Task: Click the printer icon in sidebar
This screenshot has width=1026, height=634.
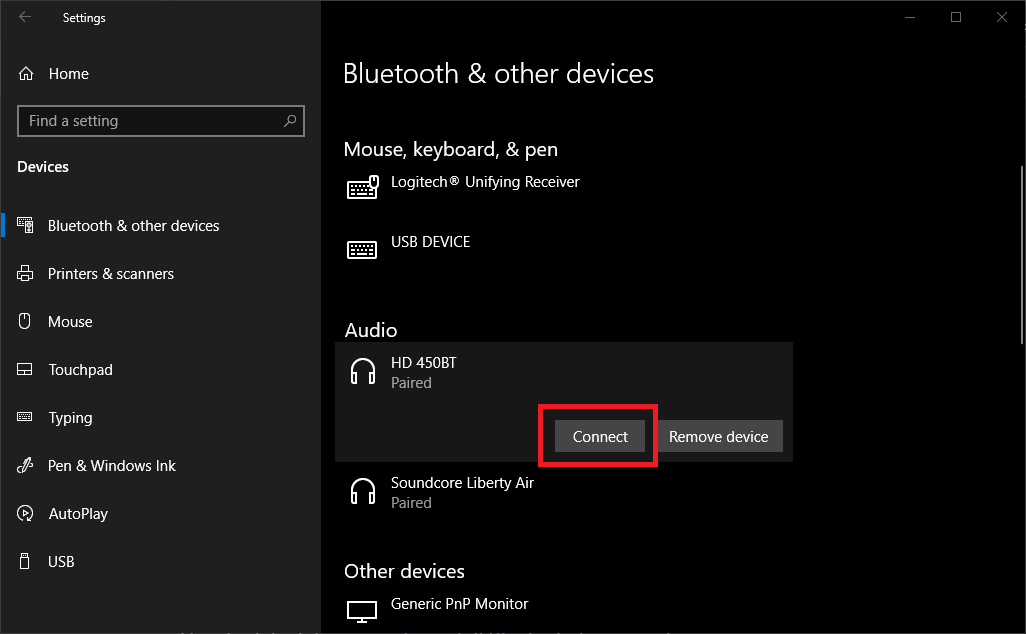Action: (x=25, y=273)
